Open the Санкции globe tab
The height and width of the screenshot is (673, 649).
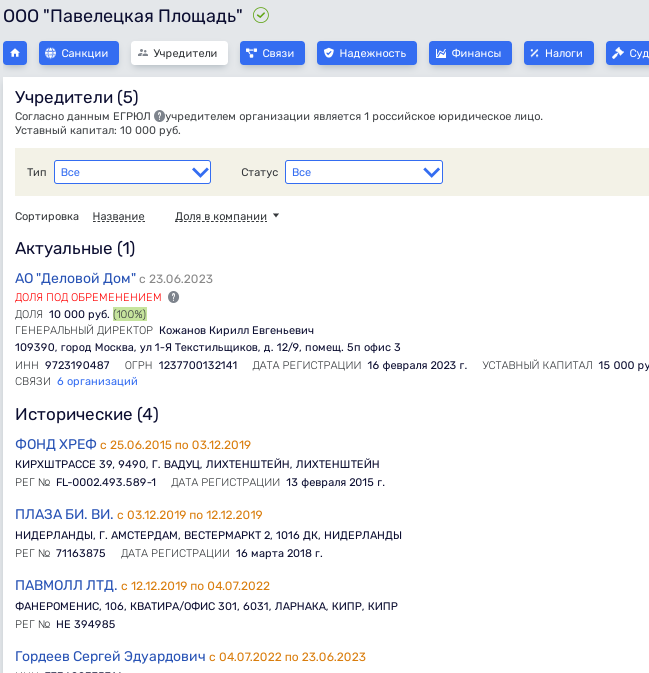(x=80, y=53)
